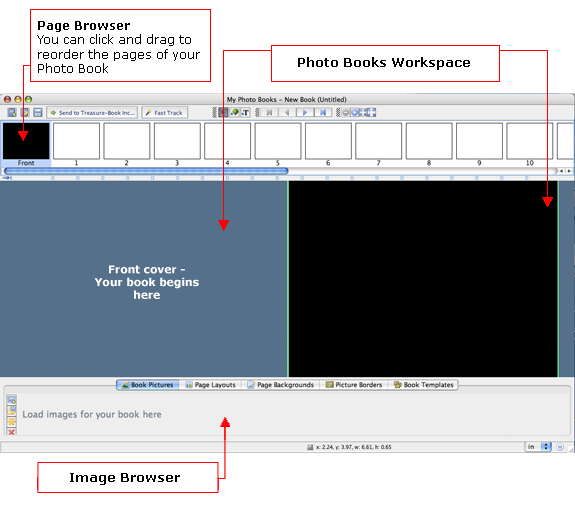Go to the next page
The image size is (575, 505).
tap(305, 113)
